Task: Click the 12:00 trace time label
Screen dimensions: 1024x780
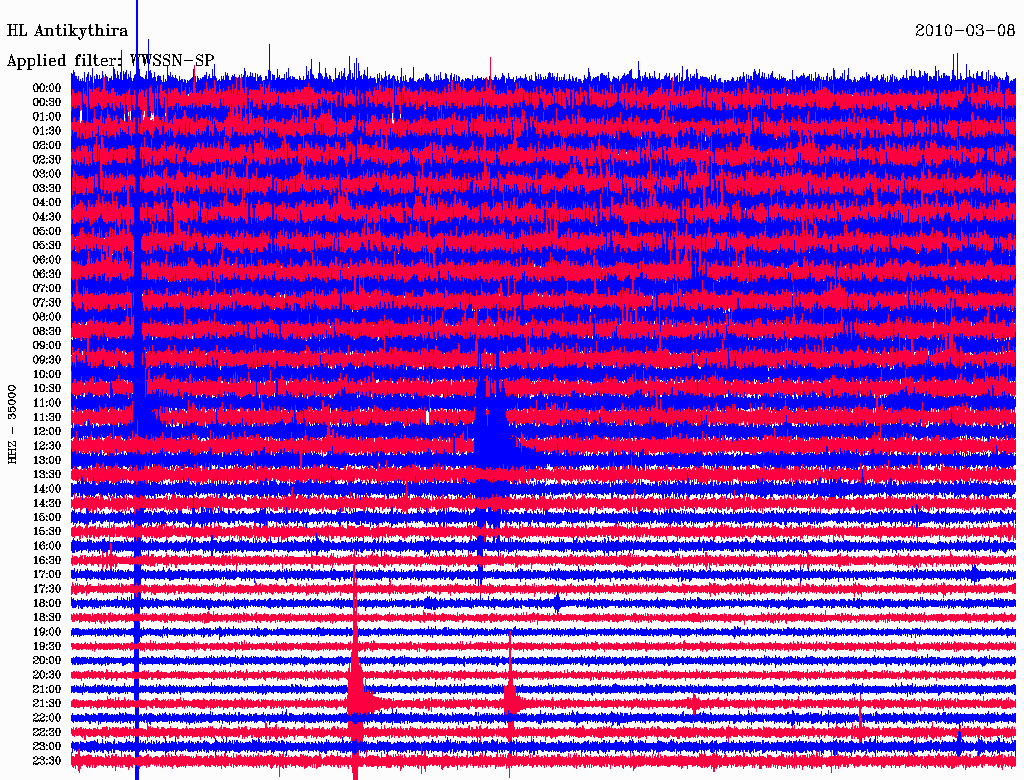Action: pyautogui.click(x=47, y=431)
